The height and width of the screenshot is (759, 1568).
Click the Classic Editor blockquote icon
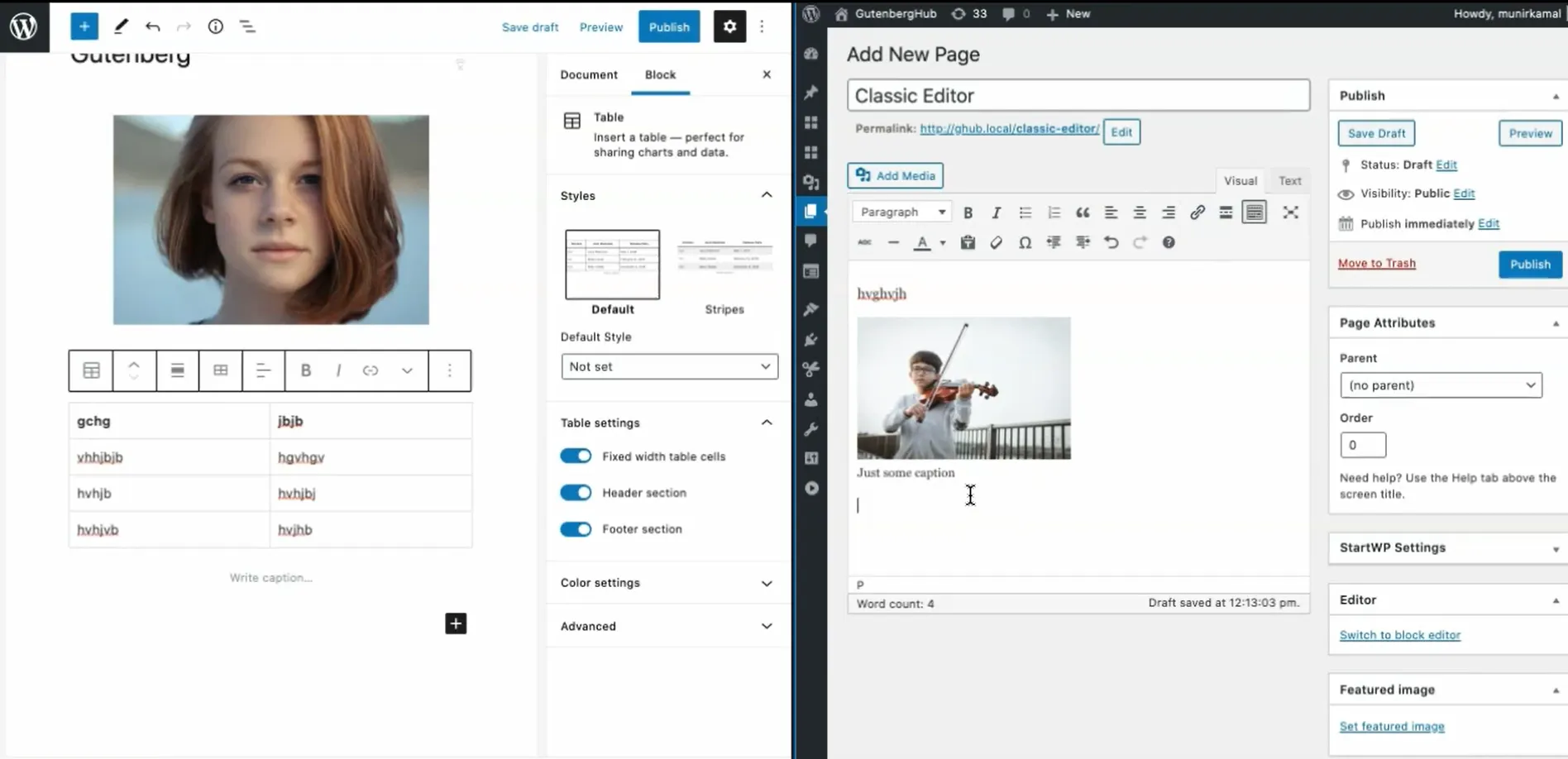[x=1082, y=212]
